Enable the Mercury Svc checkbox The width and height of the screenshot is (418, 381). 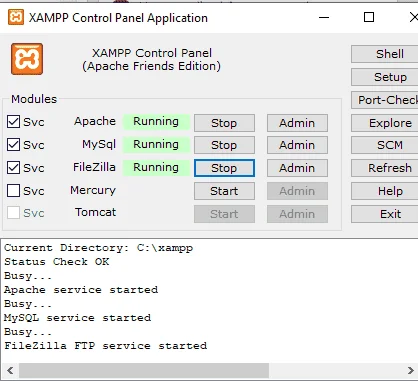(x=13, y=191)
